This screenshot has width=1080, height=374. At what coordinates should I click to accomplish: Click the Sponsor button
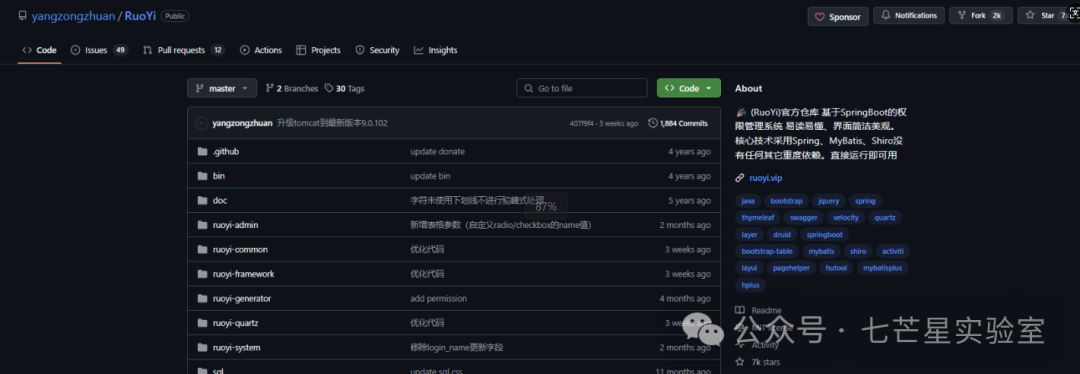pos(838,17)
